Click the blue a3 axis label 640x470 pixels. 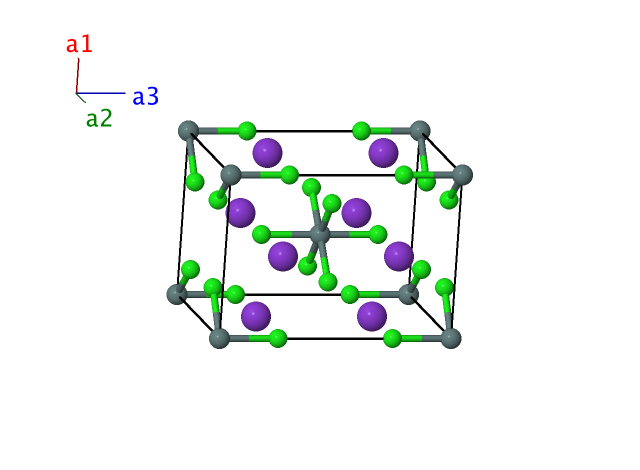[x=146, y=97]
